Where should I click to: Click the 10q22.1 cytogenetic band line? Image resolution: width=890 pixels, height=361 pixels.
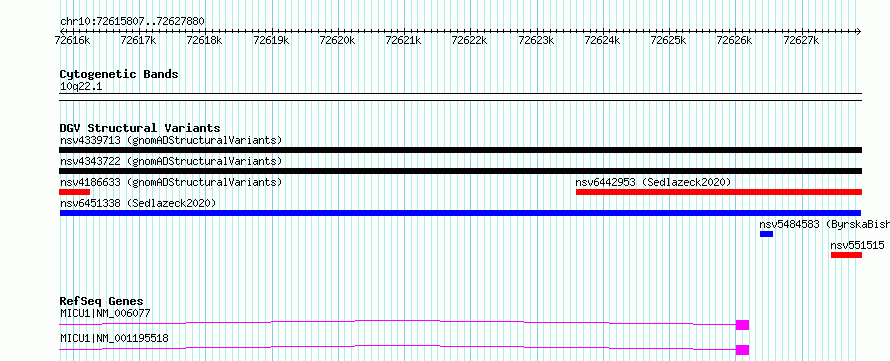pos(460,97)
